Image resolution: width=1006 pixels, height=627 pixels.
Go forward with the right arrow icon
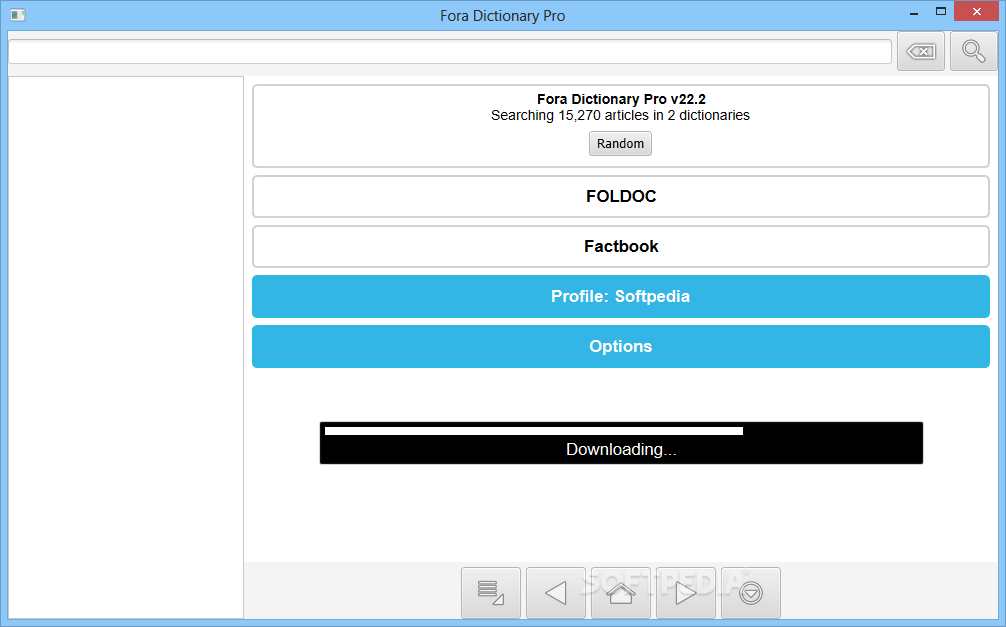pos(686,593)
